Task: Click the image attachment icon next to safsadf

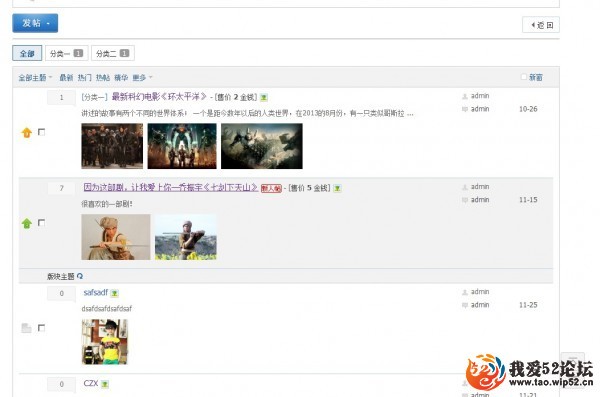Action: click(114, 293)
